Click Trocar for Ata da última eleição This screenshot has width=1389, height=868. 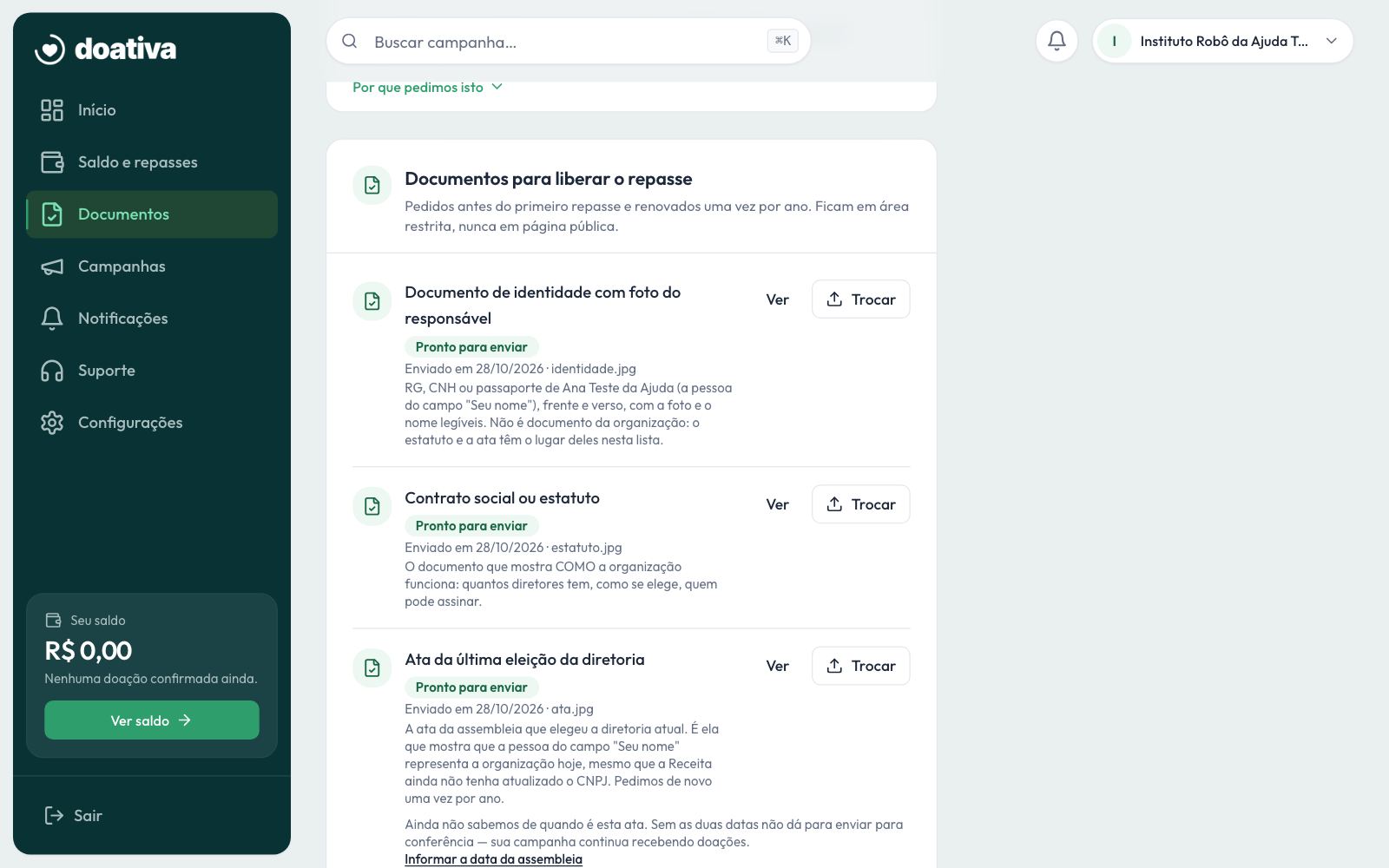[860, 666]
